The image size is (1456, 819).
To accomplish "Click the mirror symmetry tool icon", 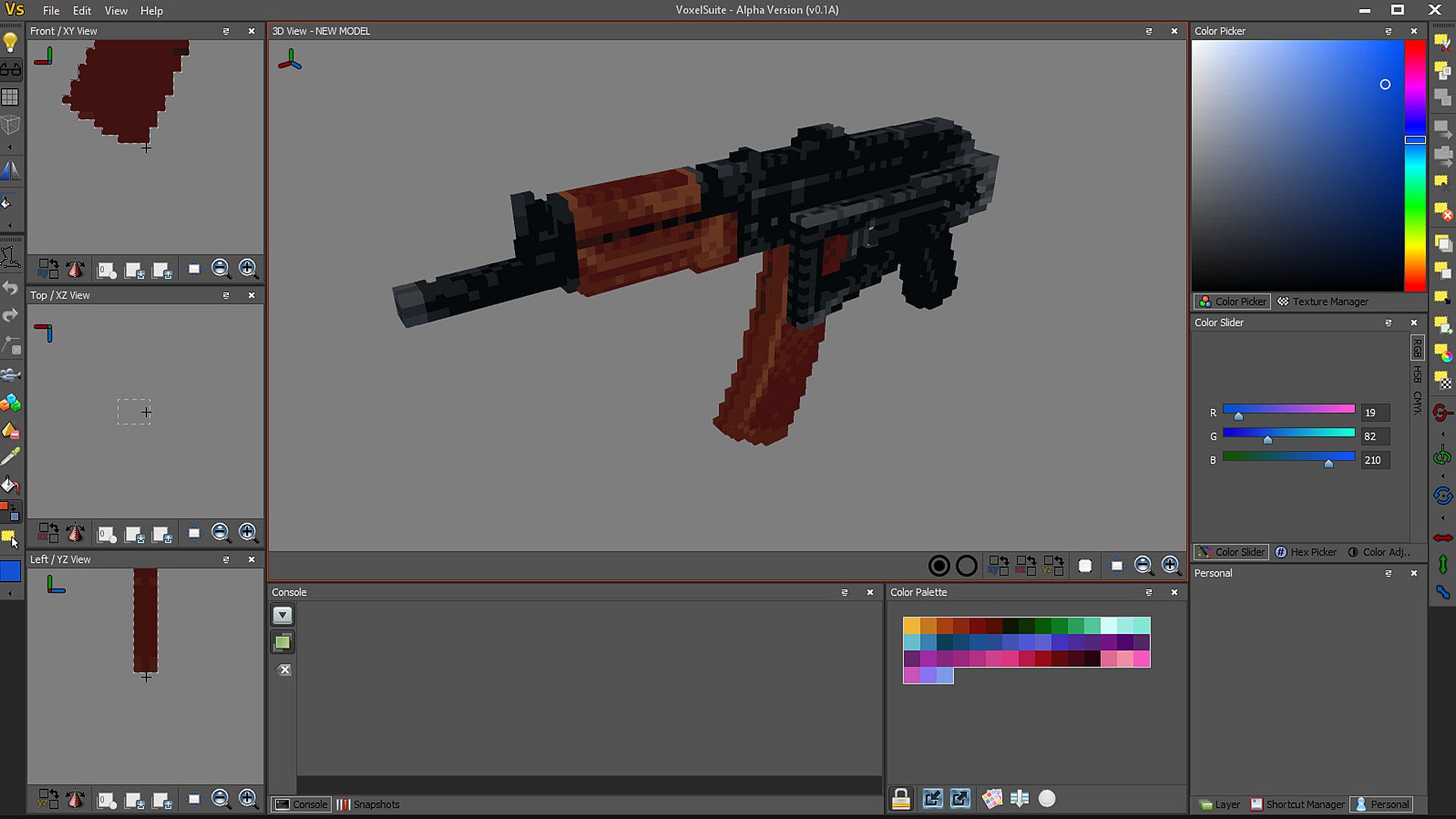I will [11, 171].
